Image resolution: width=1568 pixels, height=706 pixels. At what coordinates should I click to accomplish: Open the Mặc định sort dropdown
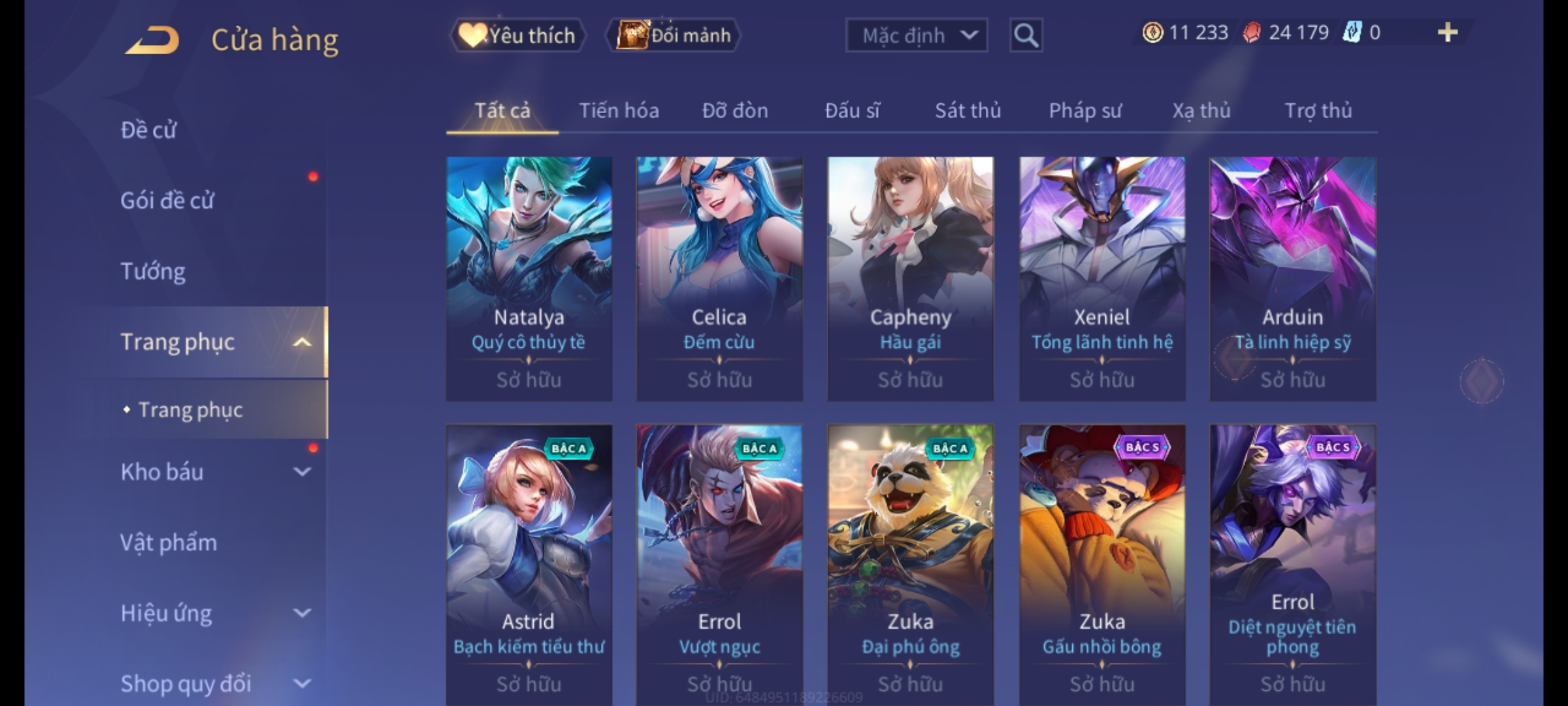click(916, 35)
